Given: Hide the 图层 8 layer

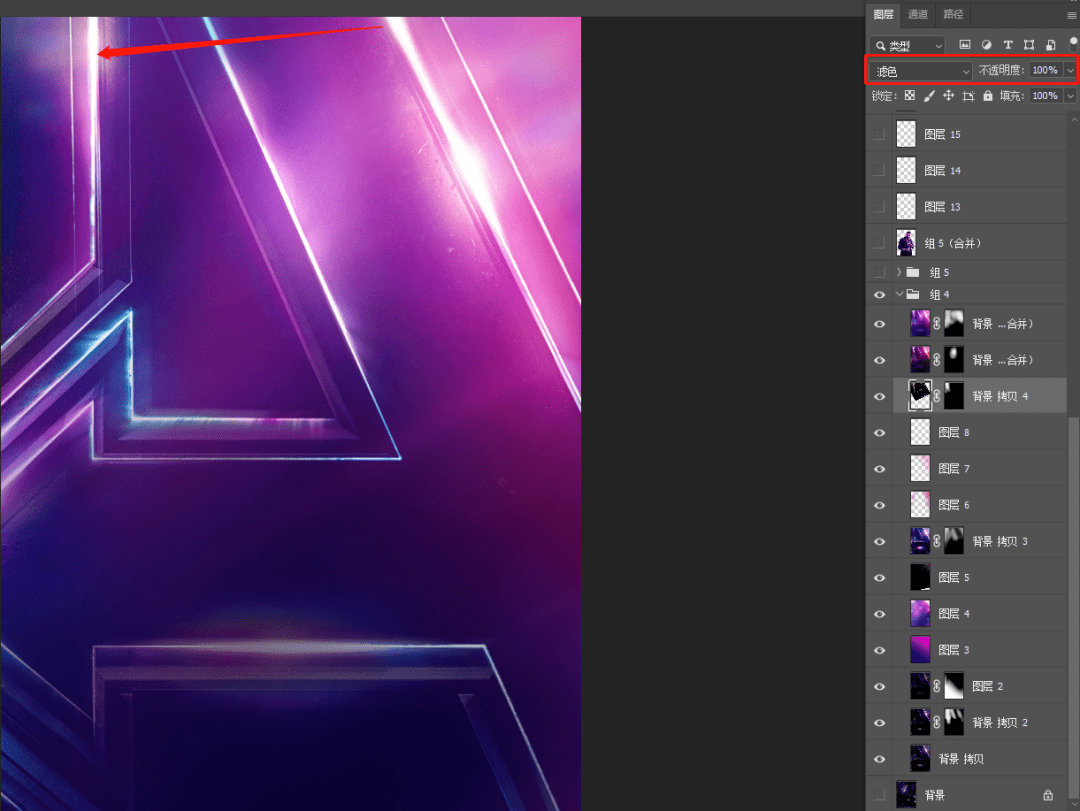Looking at the screenshot, I should [x=880, y=433].
